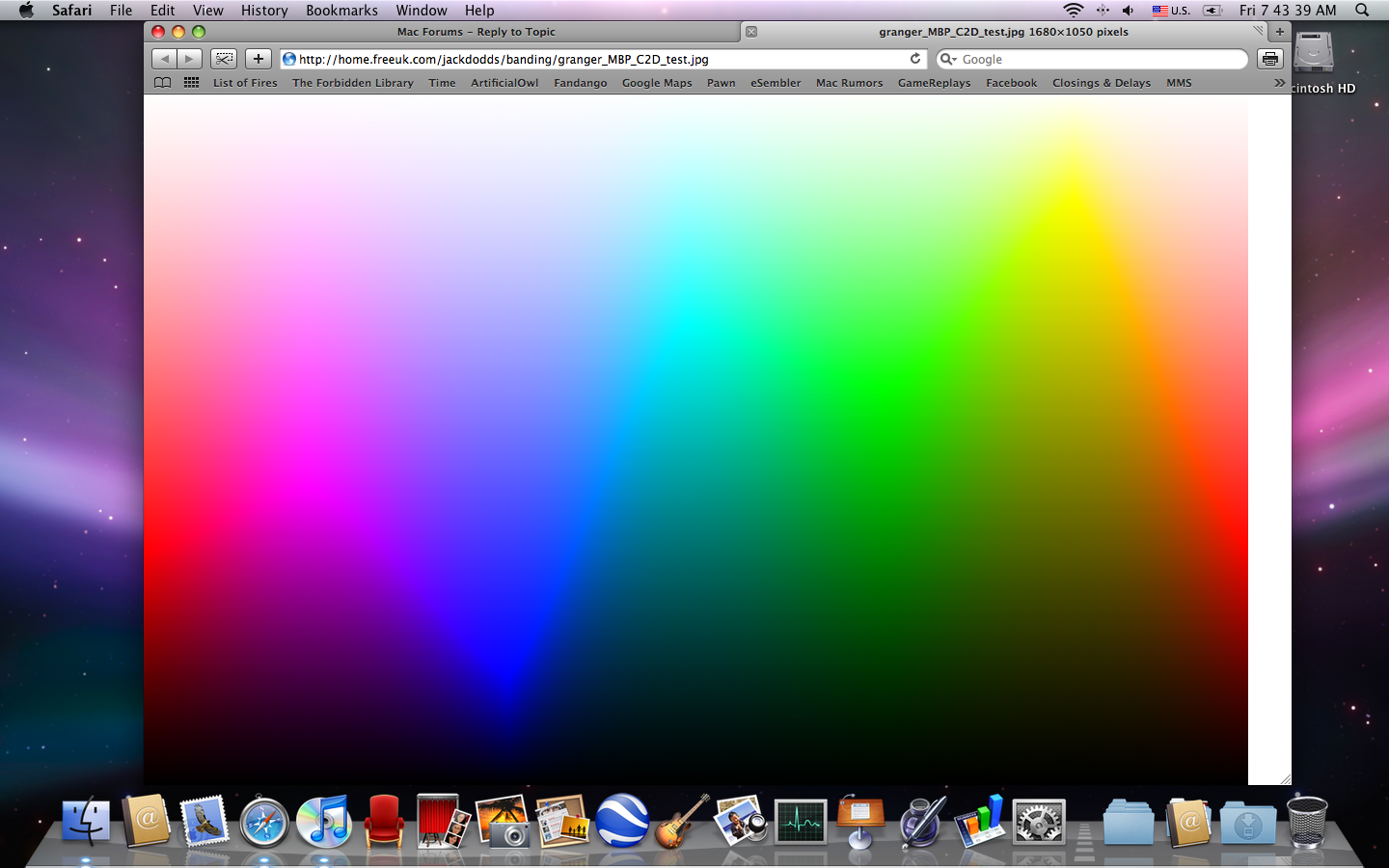Open the GameReplays bookmark

coord(934,83)
